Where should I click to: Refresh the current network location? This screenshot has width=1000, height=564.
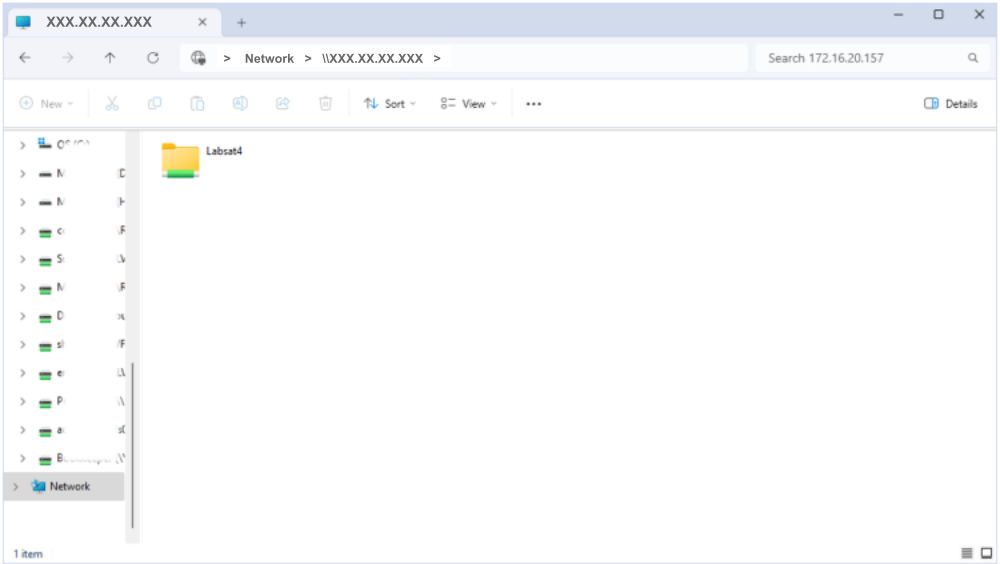click(x=153, y=58)
